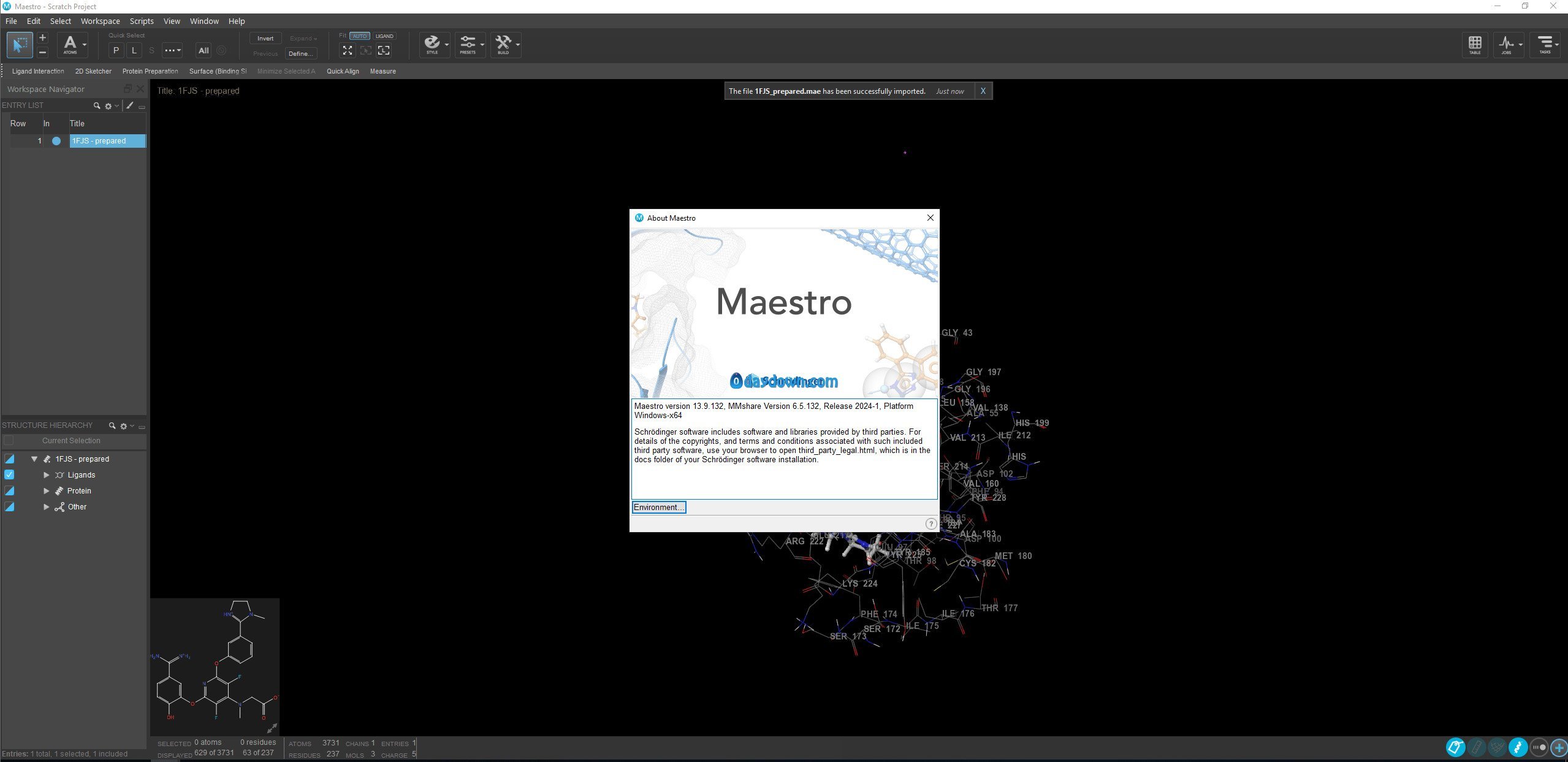Toggle the Ligands visibility checkbox

[9, 474]
